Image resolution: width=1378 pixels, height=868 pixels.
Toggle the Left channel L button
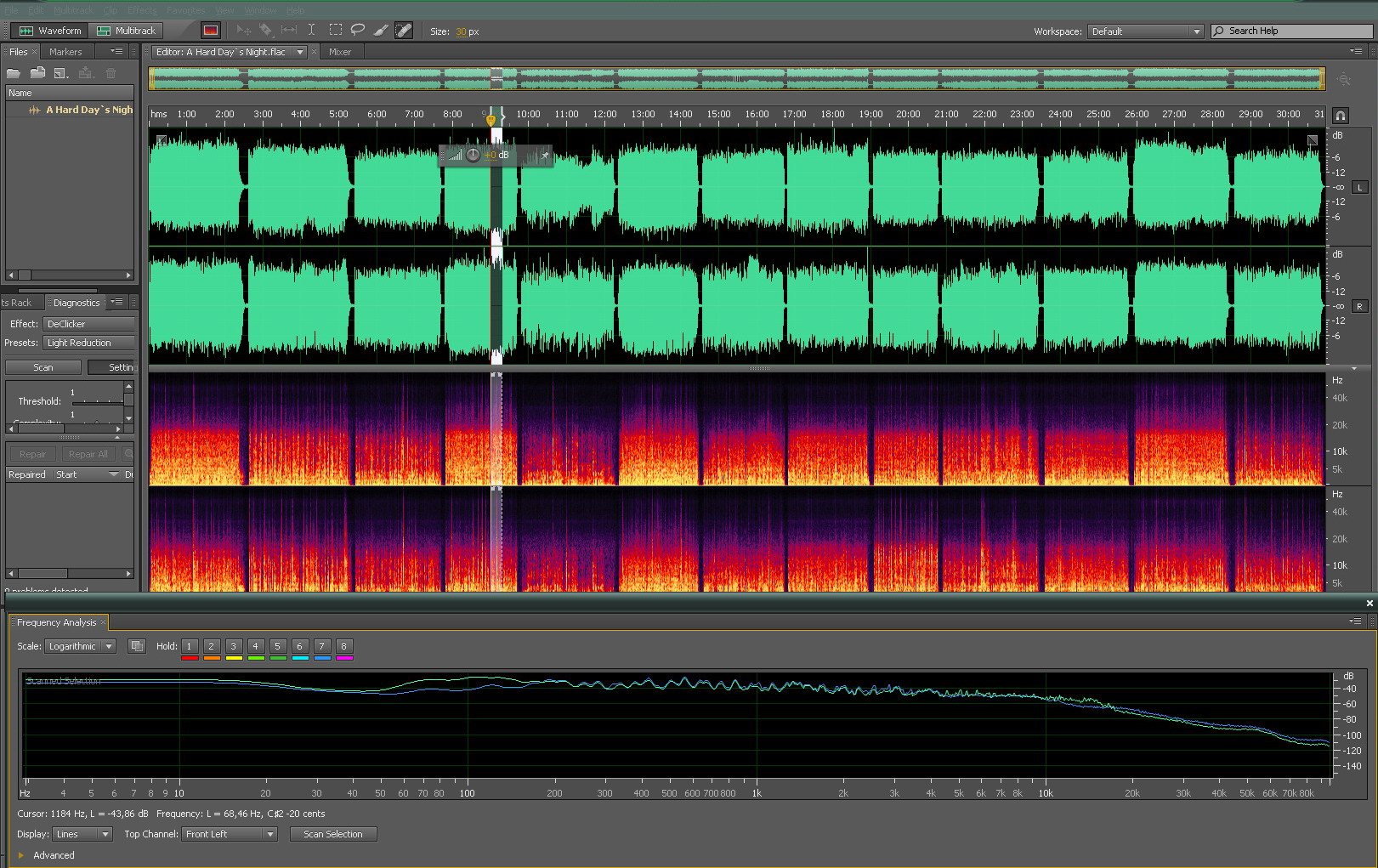pyautogui.click(x=1359, y=187)
